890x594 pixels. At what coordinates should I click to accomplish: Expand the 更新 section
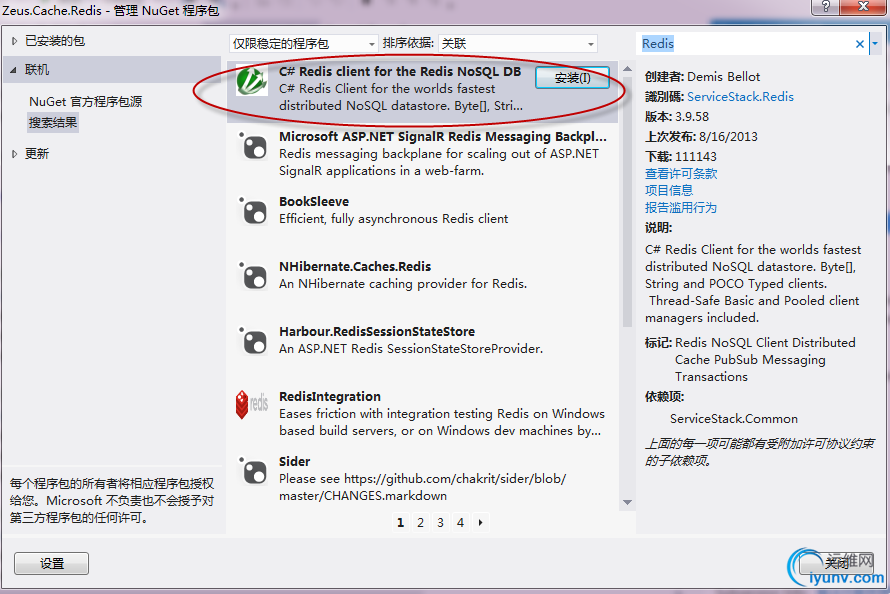coord(15,154)
